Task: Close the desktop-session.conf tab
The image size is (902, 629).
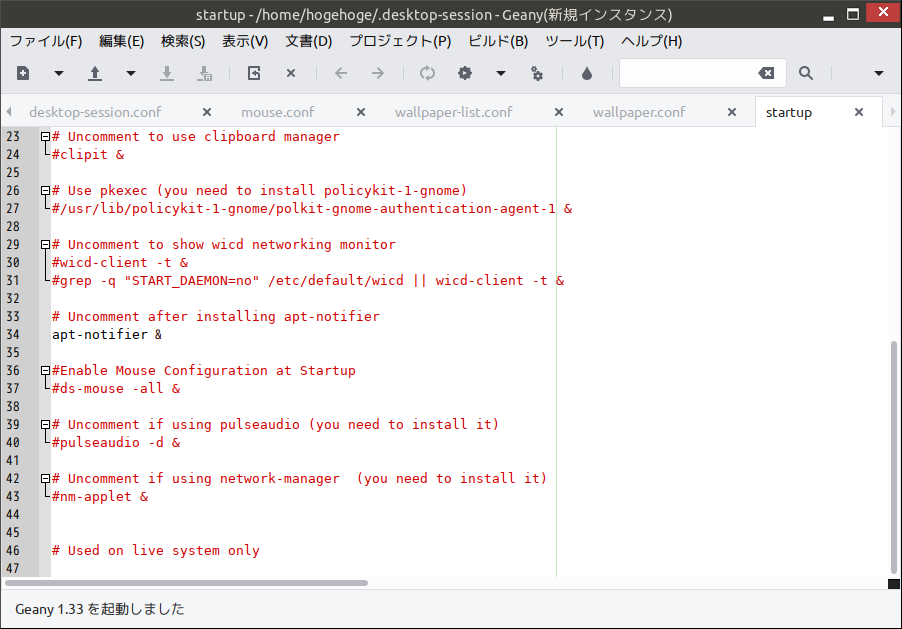Action: [207, 112]
